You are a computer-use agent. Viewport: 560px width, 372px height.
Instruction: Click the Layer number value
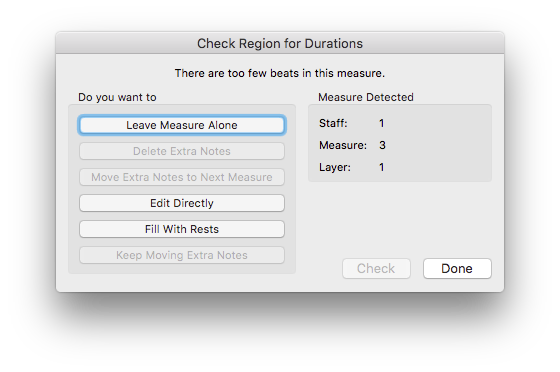381,167
